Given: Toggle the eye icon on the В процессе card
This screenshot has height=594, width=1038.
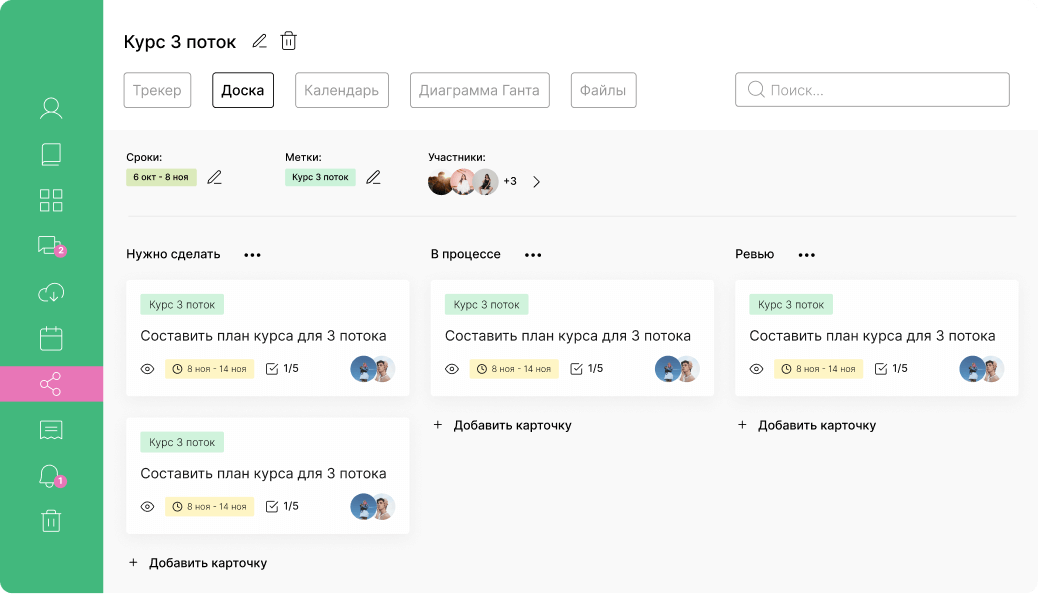Looking at the screenshot, I should tap(452, 369).
